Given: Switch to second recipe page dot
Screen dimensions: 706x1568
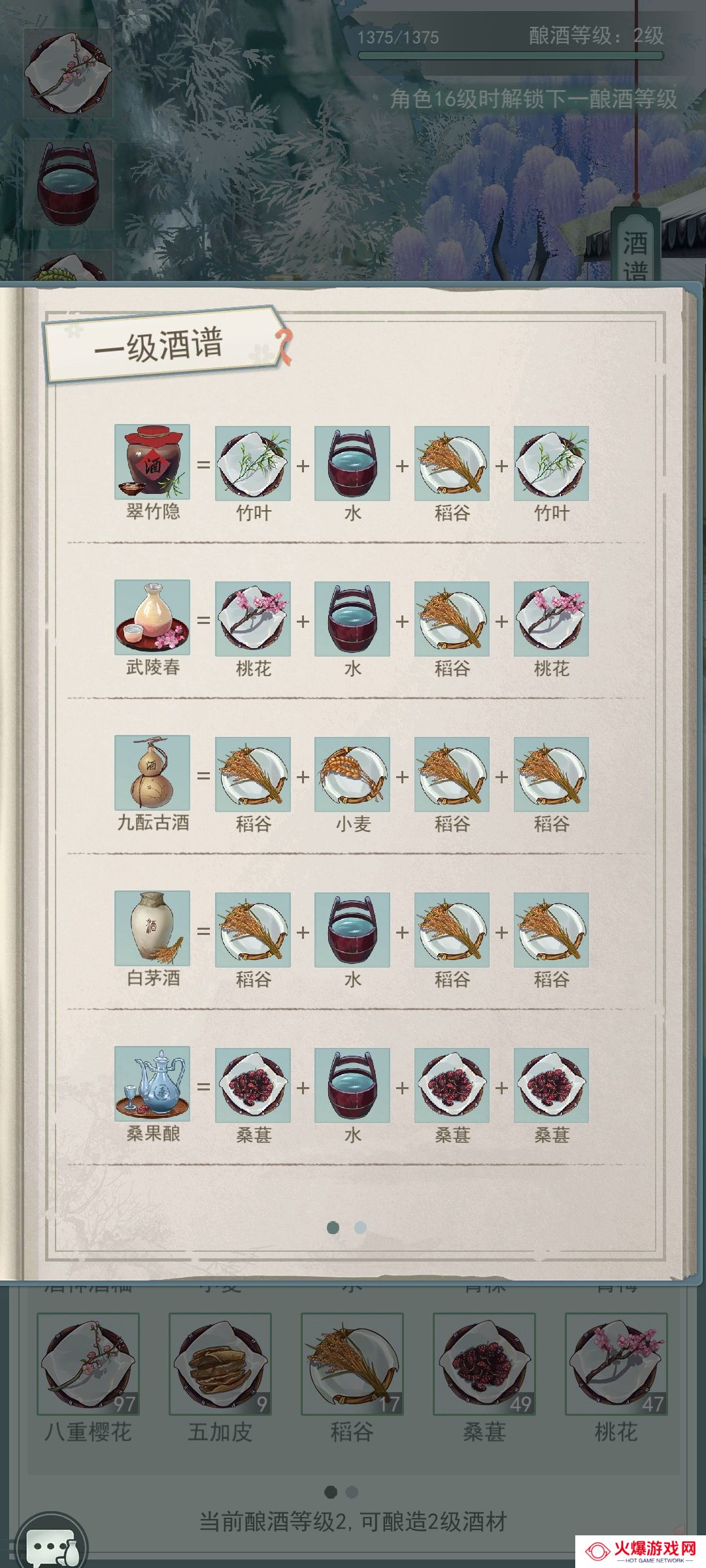Looking at the screenshot, I should pyautogui.click(x=360, y=1228).
